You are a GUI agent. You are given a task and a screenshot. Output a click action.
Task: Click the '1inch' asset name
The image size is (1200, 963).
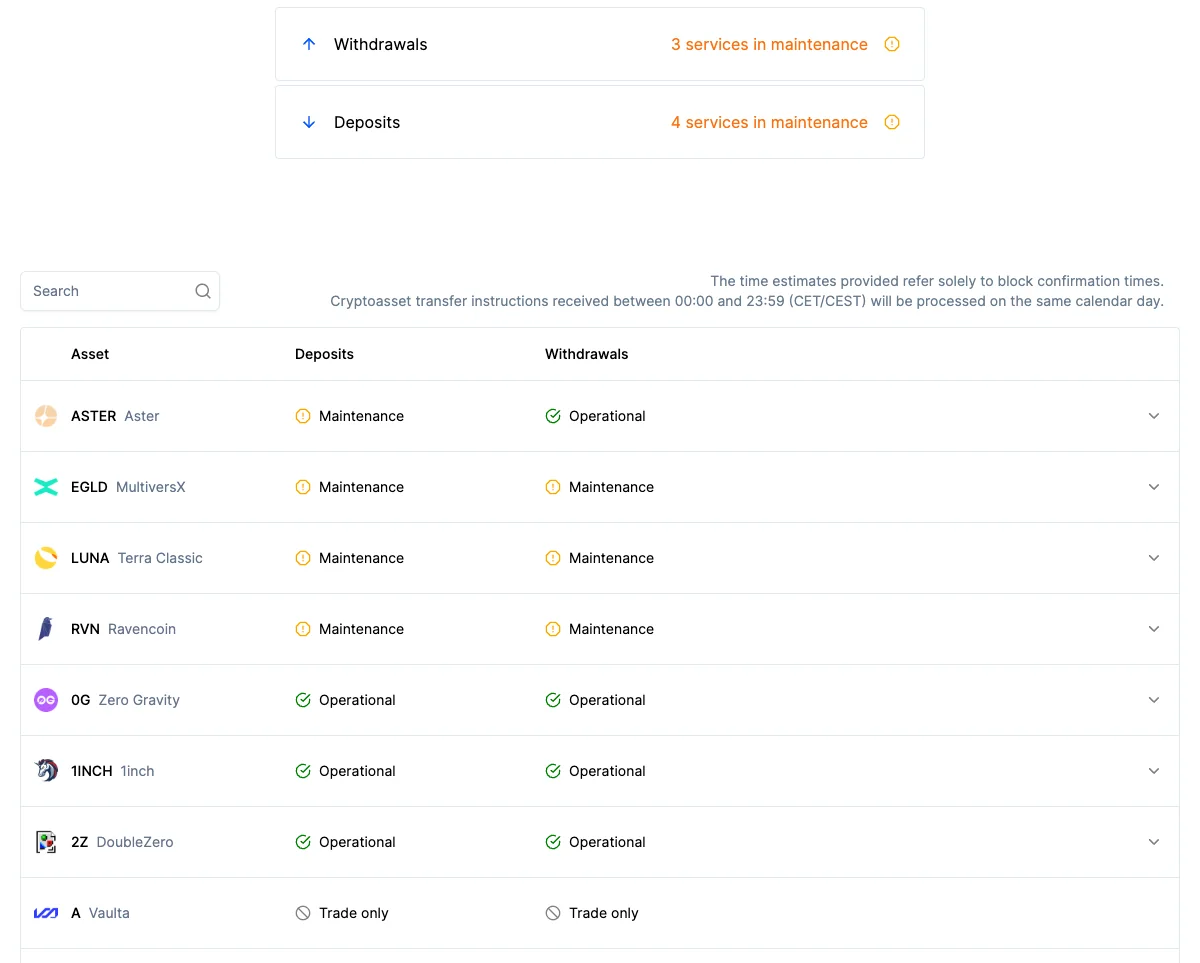click(x=137, y=771)
